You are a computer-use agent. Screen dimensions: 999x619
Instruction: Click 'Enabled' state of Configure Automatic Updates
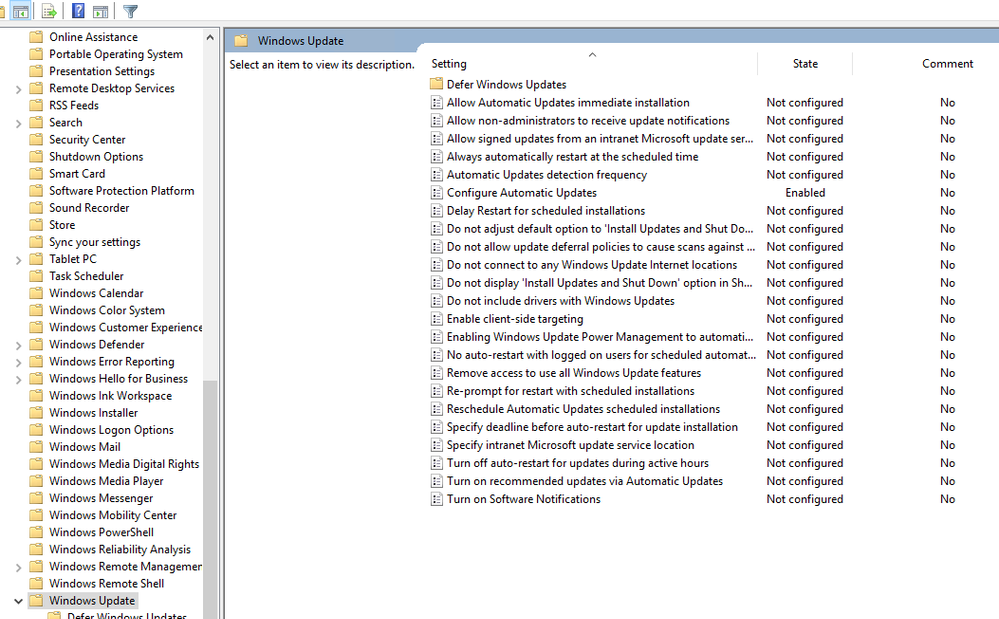[805, 192]
